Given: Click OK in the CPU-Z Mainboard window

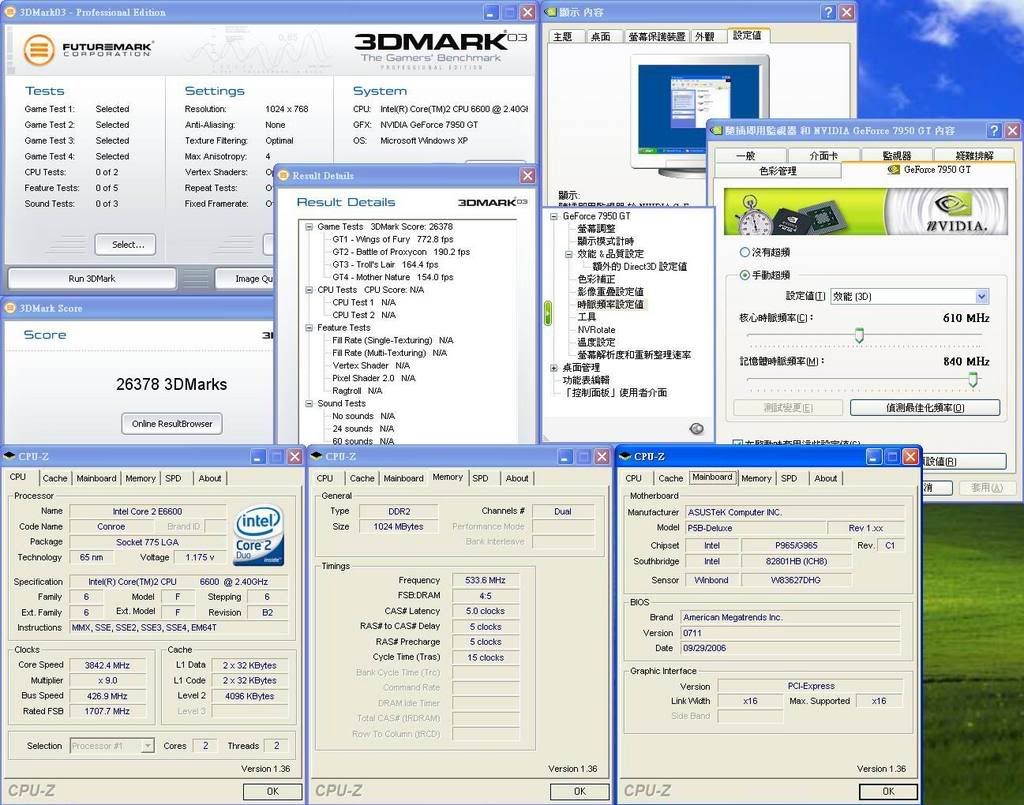Looking at the screenshot, I should 888,791.
